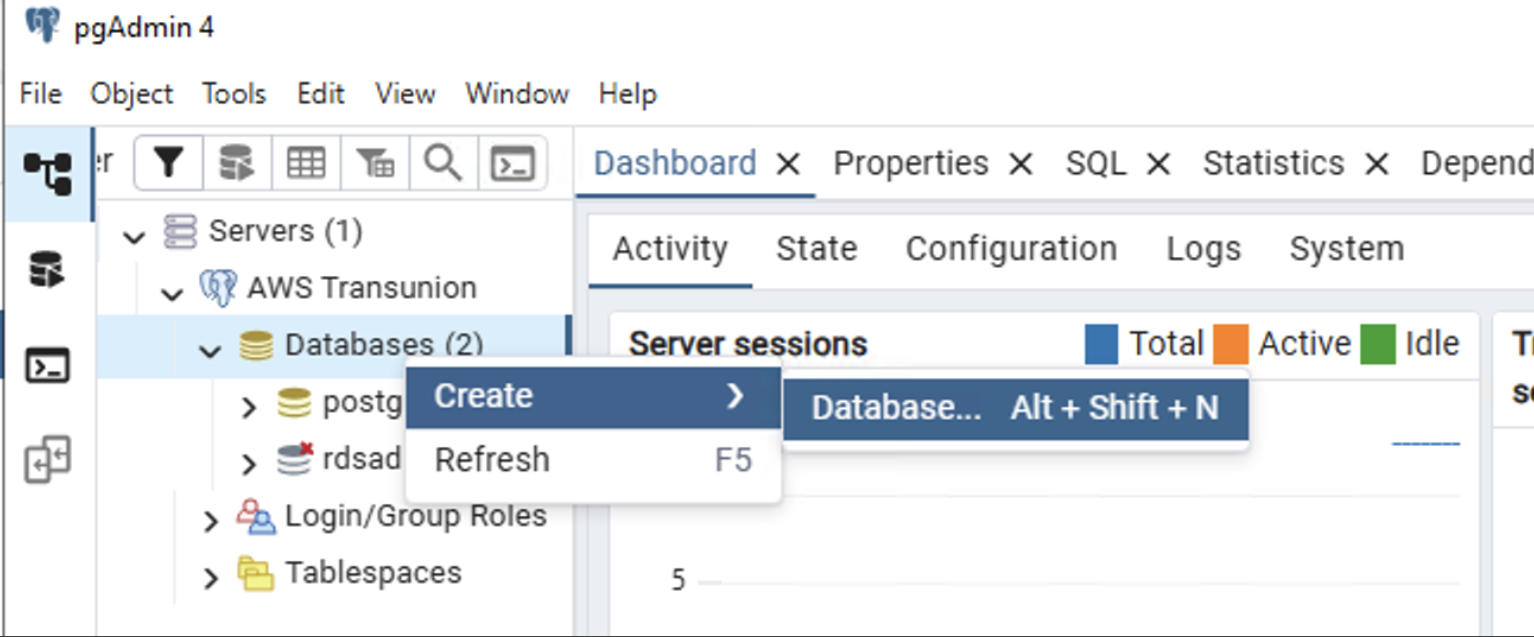
Task: Expand the rdsadmin database node
Action: click(250, 463)
